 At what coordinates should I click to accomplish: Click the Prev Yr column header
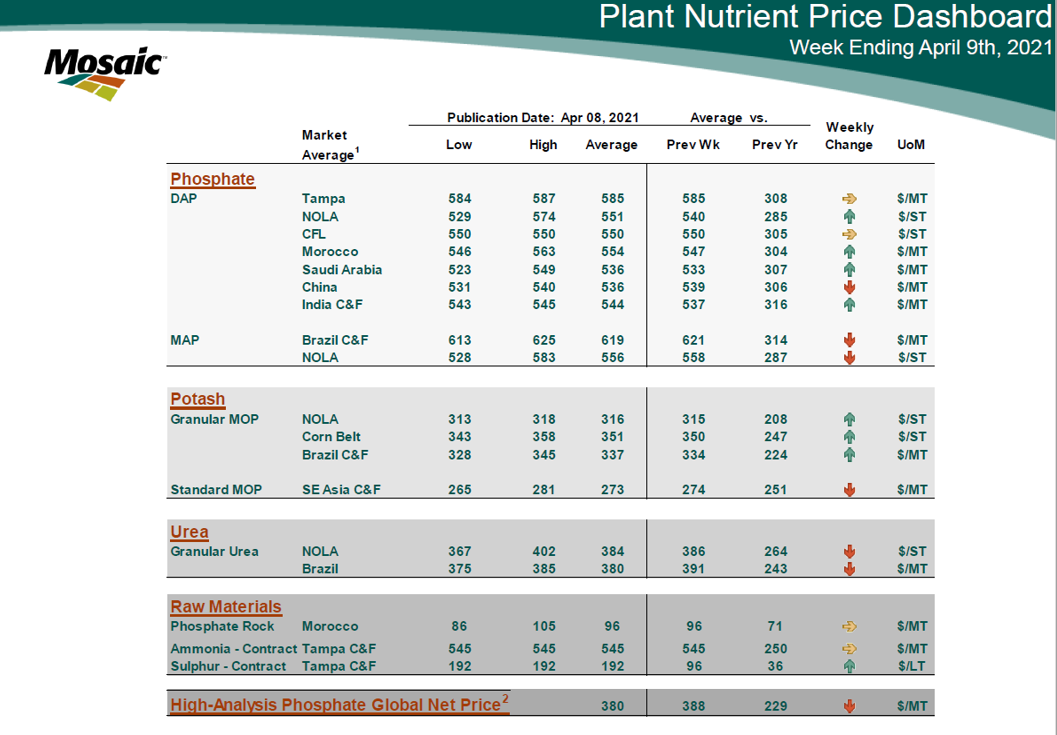point(775,145)
